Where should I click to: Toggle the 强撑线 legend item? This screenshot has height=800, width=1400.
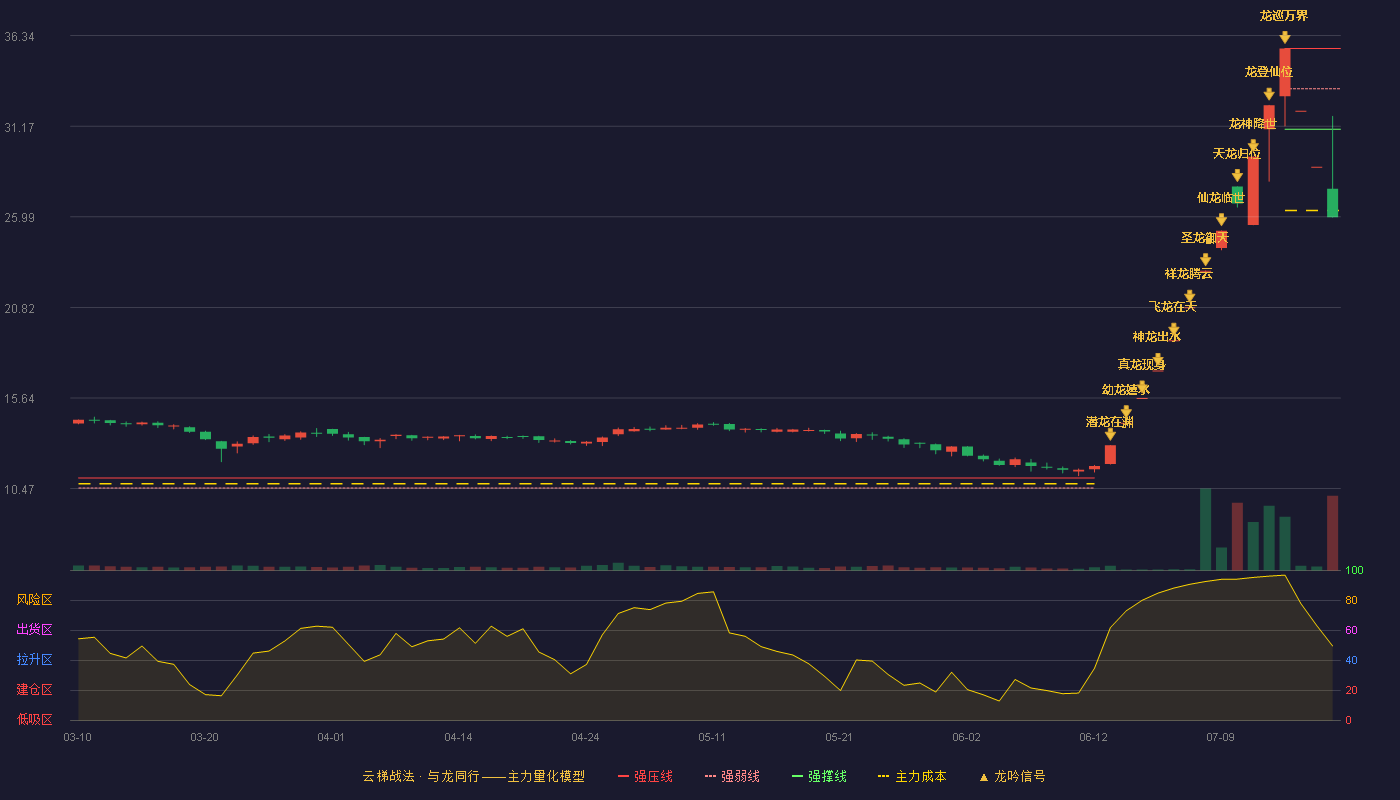[x=819, y=776]
